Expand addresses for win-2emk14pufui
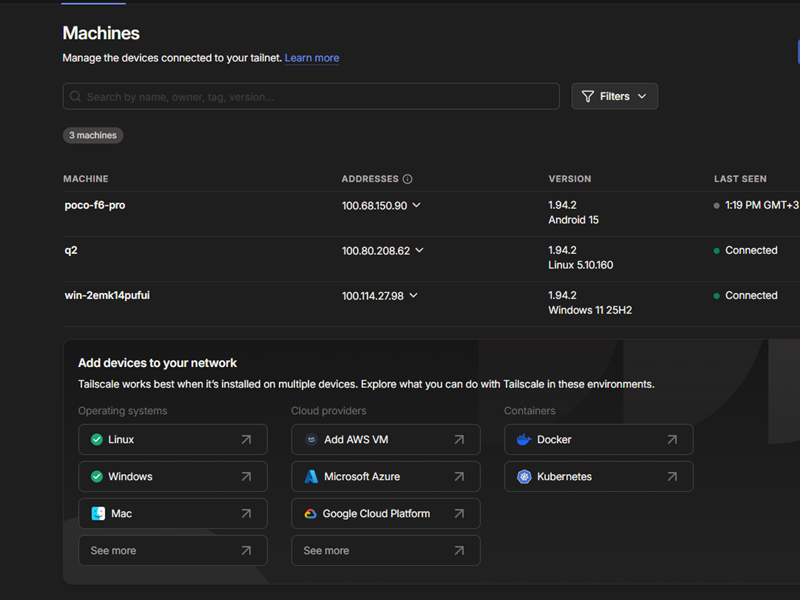This screenshot has height=600, width=800. click(x=413, y=295)
